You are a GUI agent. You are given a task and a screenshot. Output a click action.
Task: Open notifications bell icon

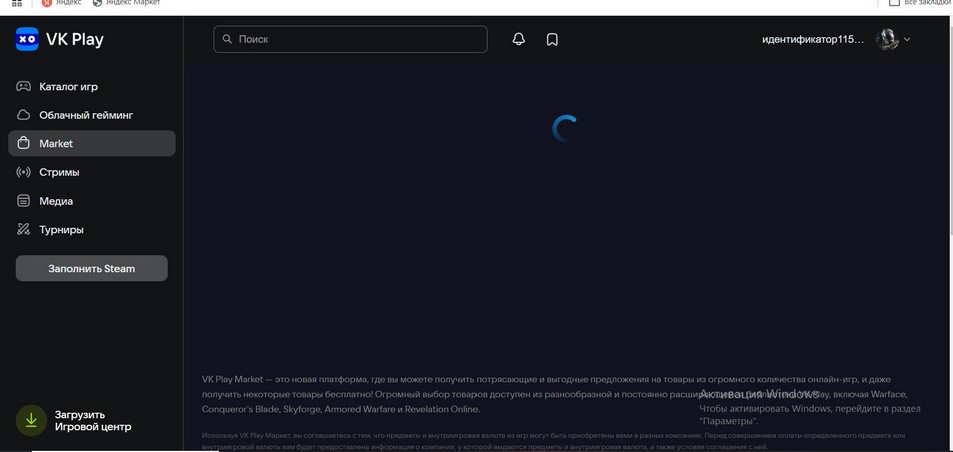[x=518, y=39]
